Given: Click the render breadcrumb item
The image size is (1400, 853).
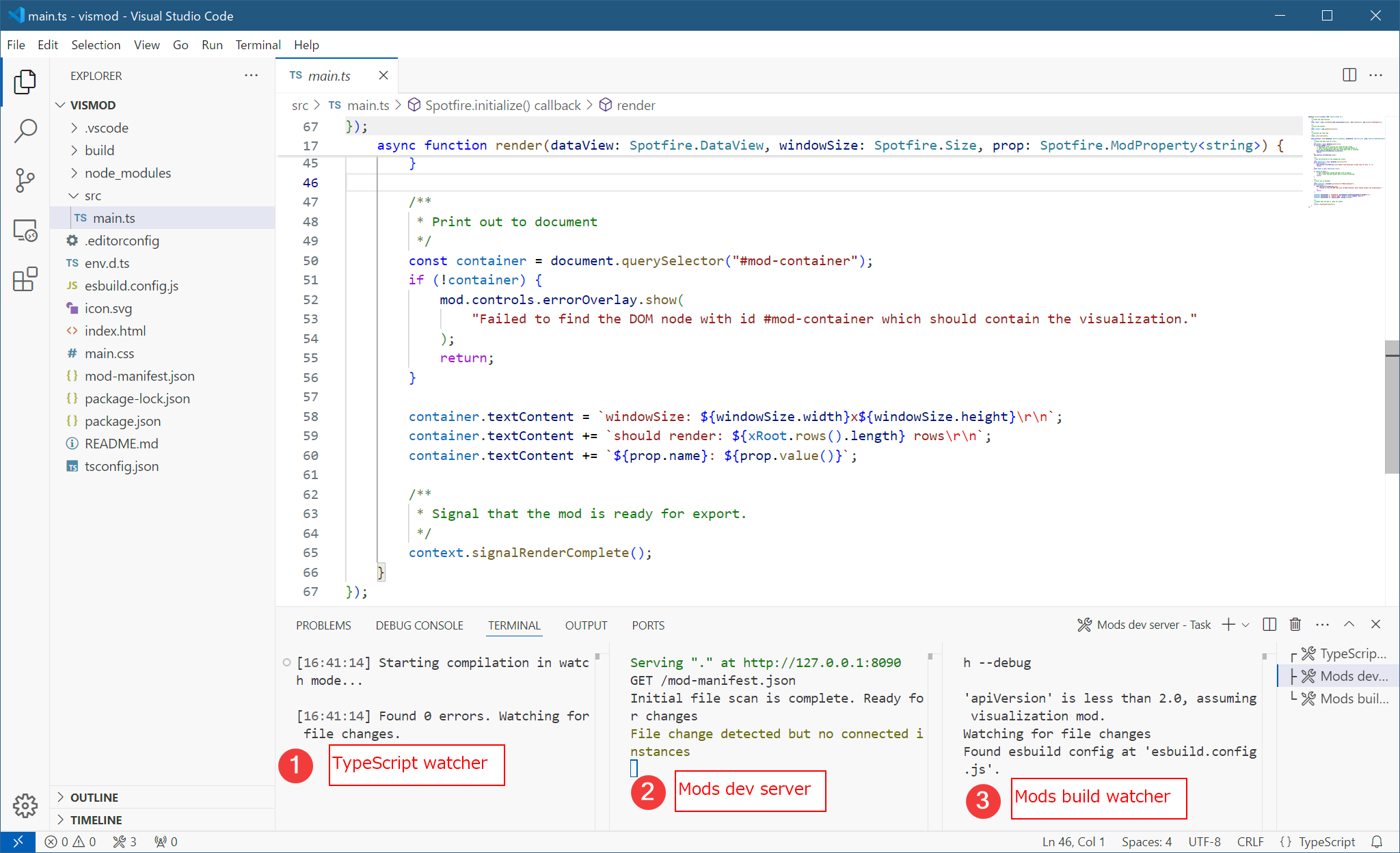Looking at the screenshot, I should (x=628, y=105).
